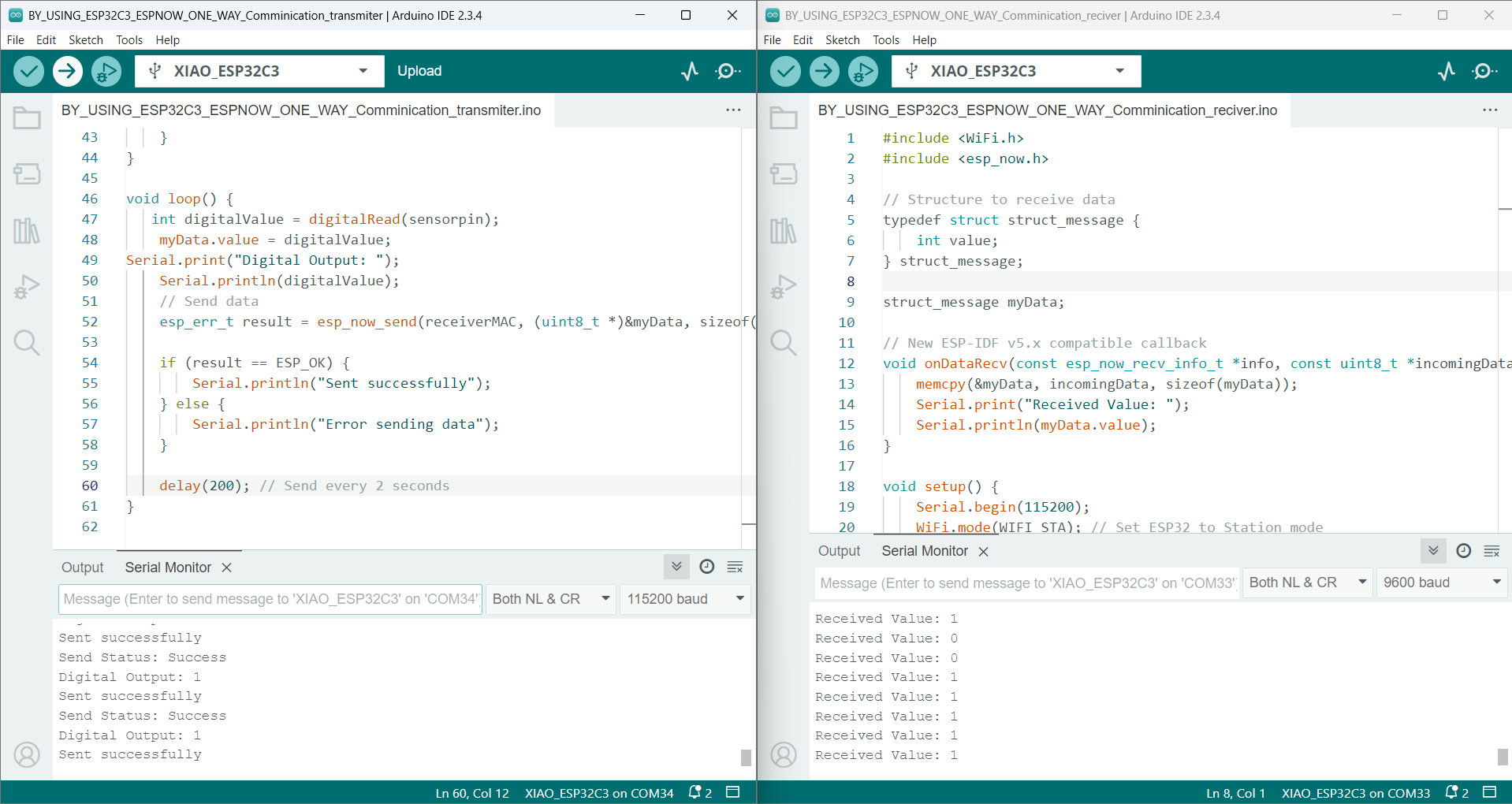Click notifications bell in receiver status bar
Screen dimensions: 1512x804
[1456, 793]
